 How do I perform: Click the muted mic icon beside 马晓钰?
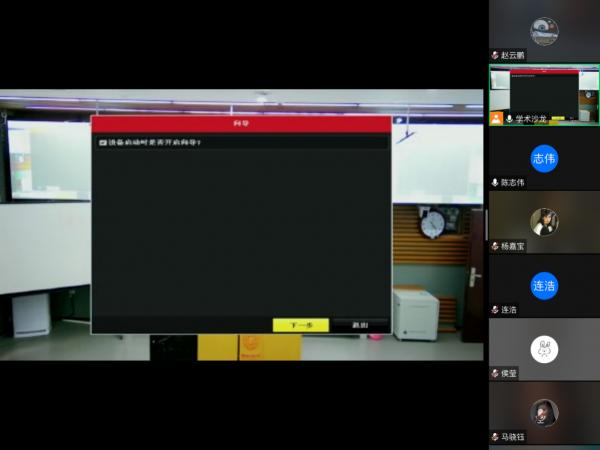pos(494,437)
